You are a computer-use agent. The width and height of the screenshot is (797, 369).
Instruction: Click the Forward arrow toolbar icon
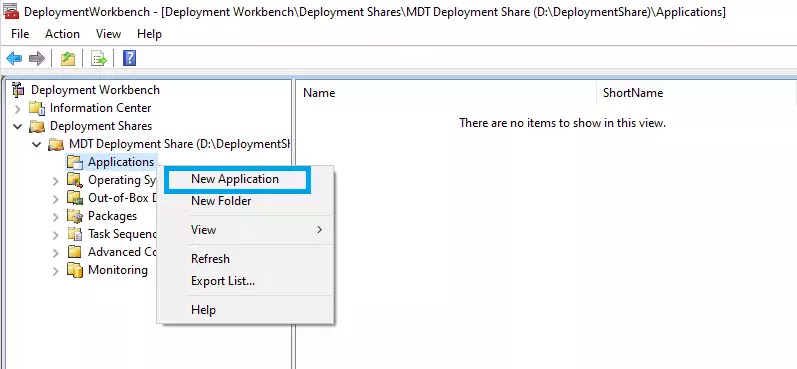point(37,58)
